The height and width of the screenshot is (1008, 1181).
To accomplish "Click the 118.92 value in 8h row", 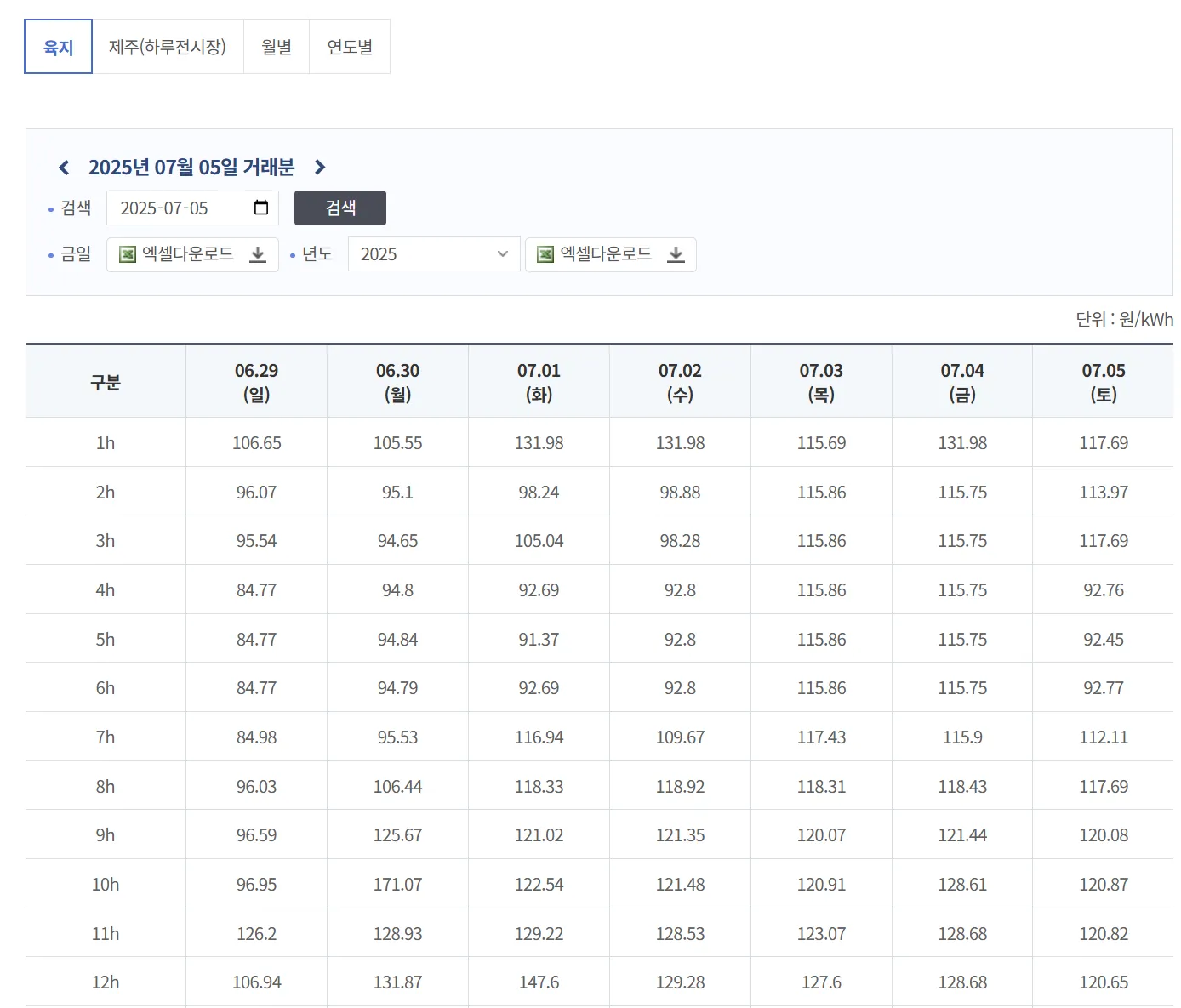I will coord(680,787).
